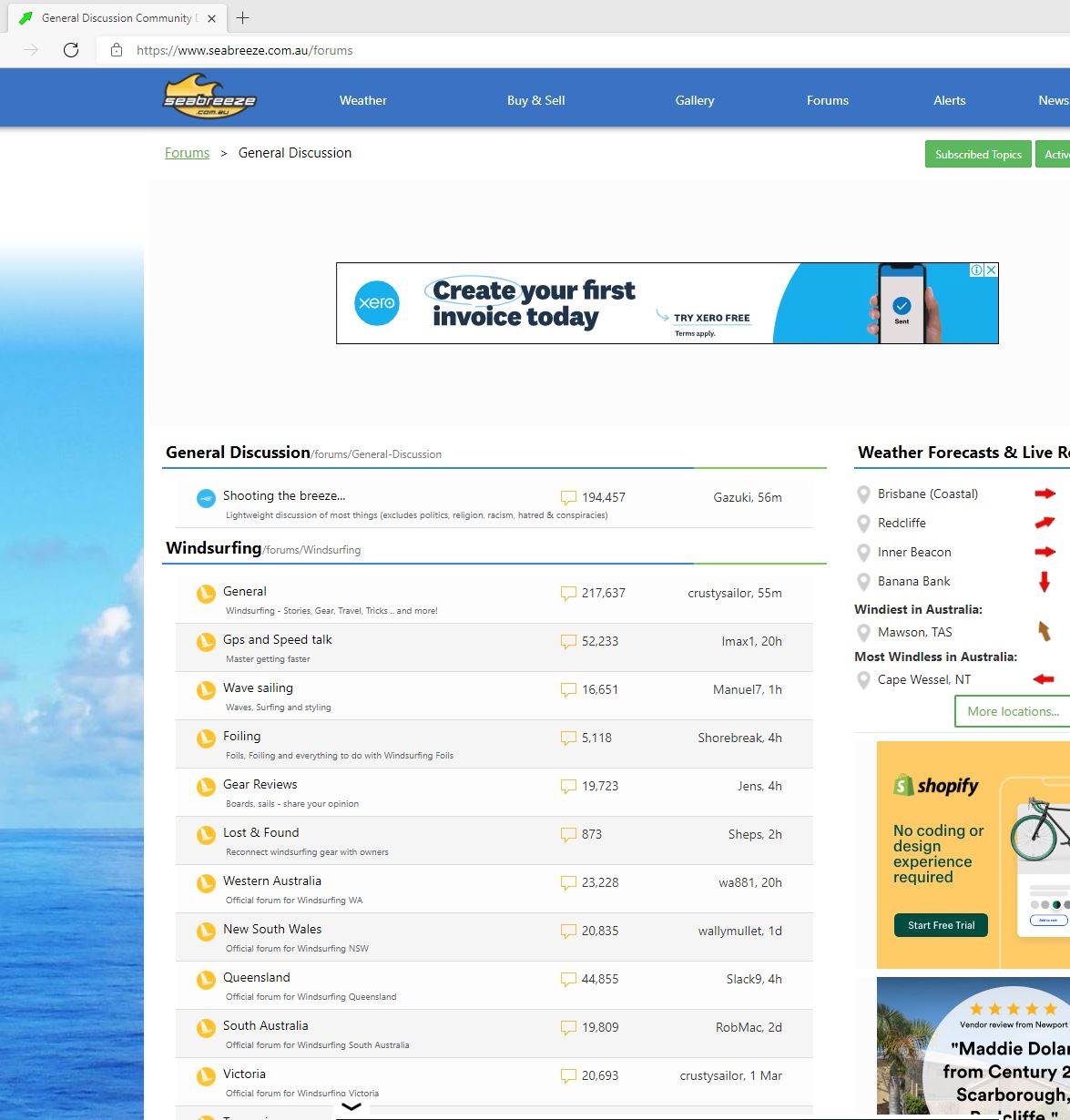Open the Weather menu in navigation bar

[x=362, y=100]
